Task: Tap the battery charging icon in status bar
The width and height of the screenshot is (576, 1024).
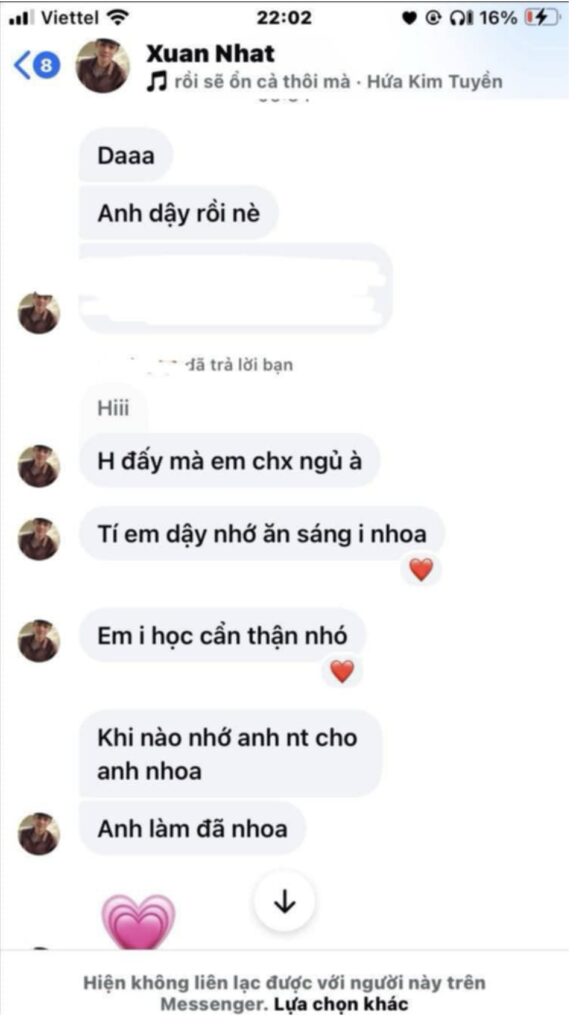Action: point(541,18)
